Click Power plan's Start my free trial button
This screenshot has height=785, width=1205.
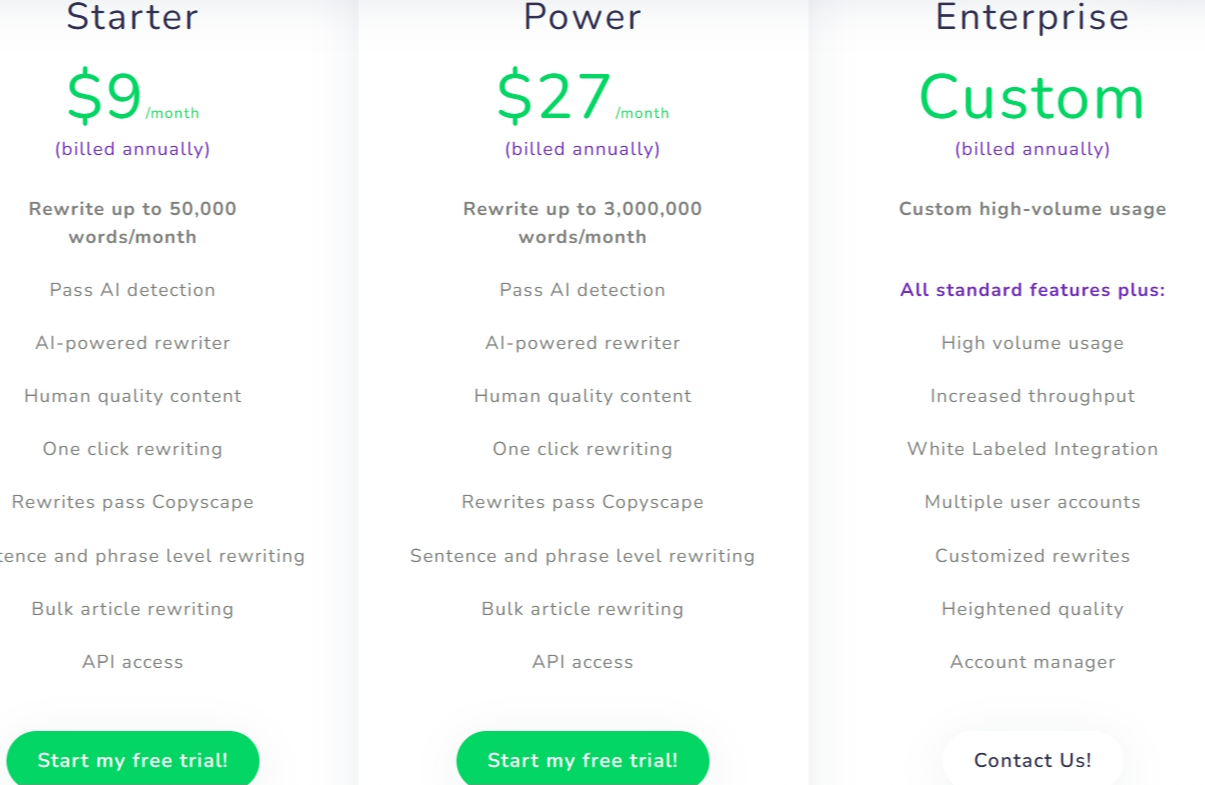click(583, 760)
